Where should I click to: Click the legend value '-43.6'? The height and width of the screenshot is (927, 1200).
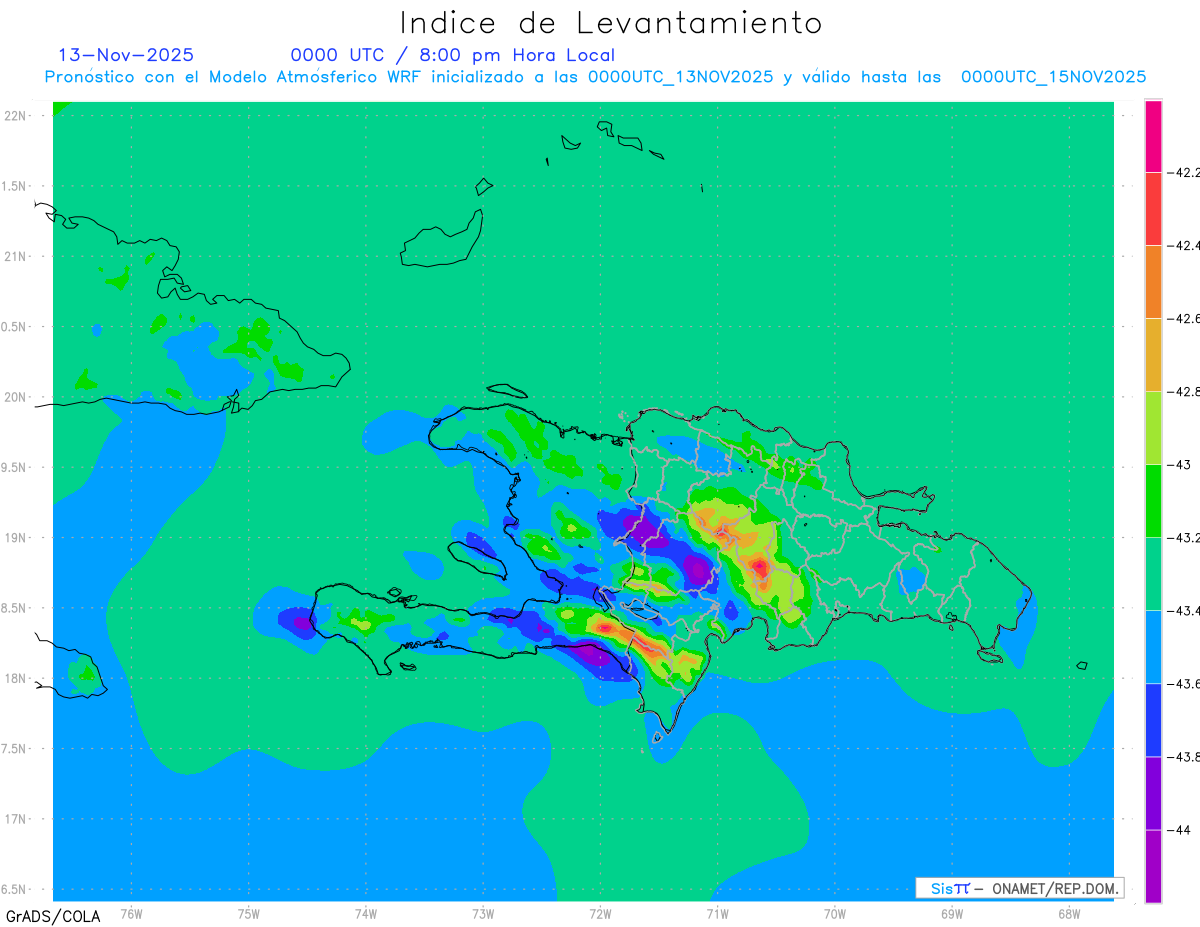coord(1185,683)
